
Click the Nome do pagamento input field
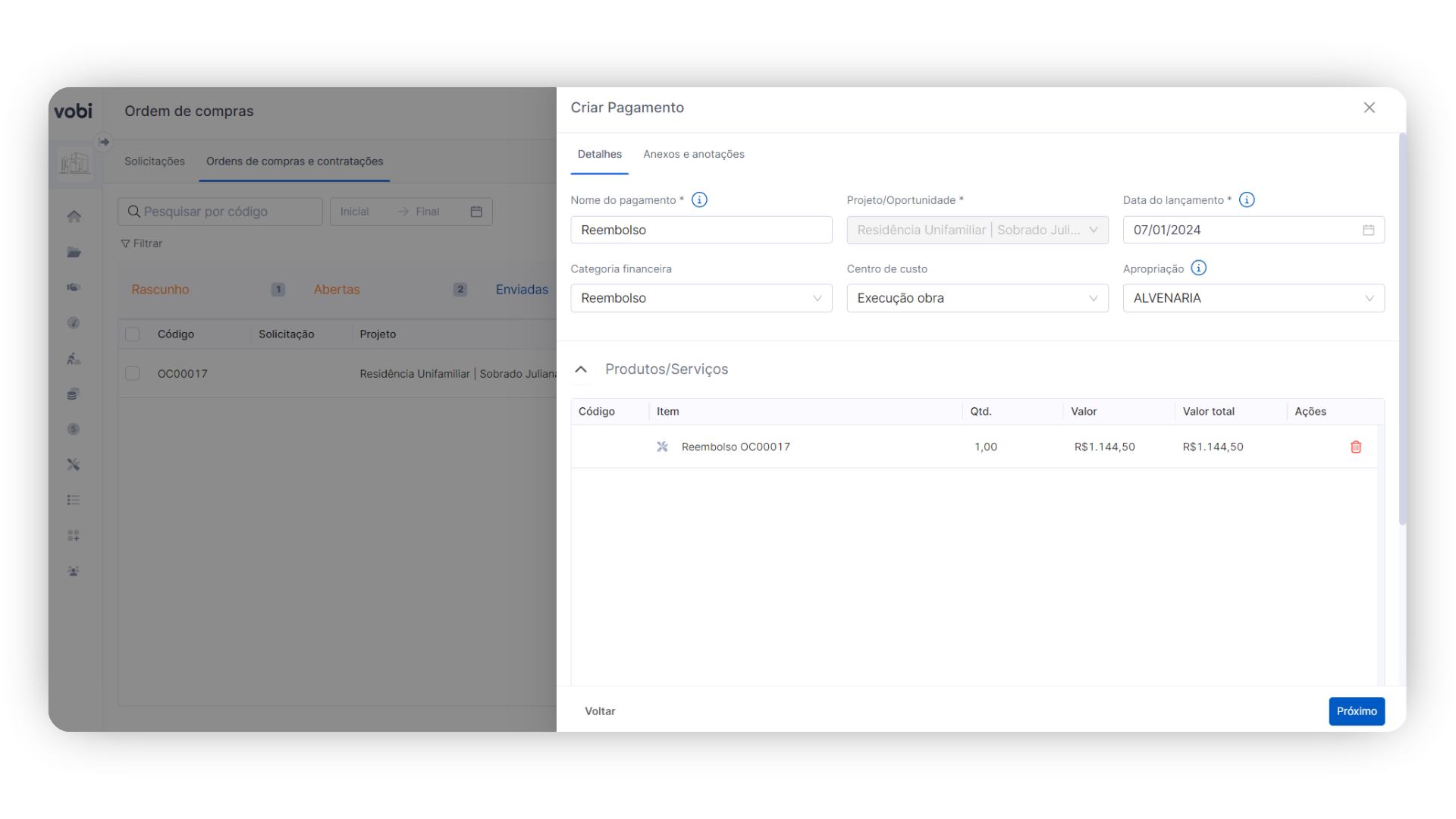701,231
